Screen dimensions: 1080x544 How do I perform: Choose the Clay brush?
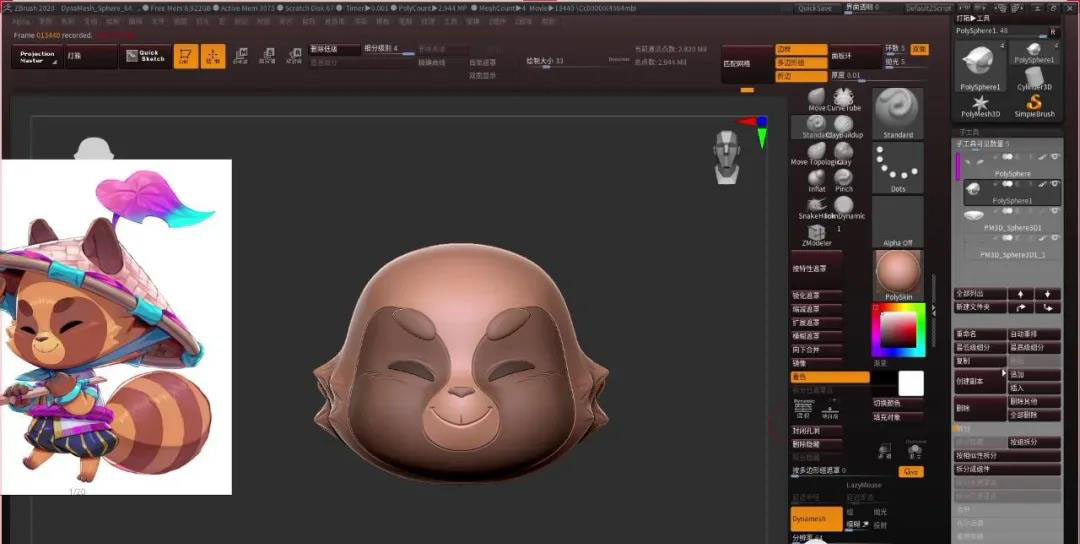pyautogui.click(x=844, y=153)
